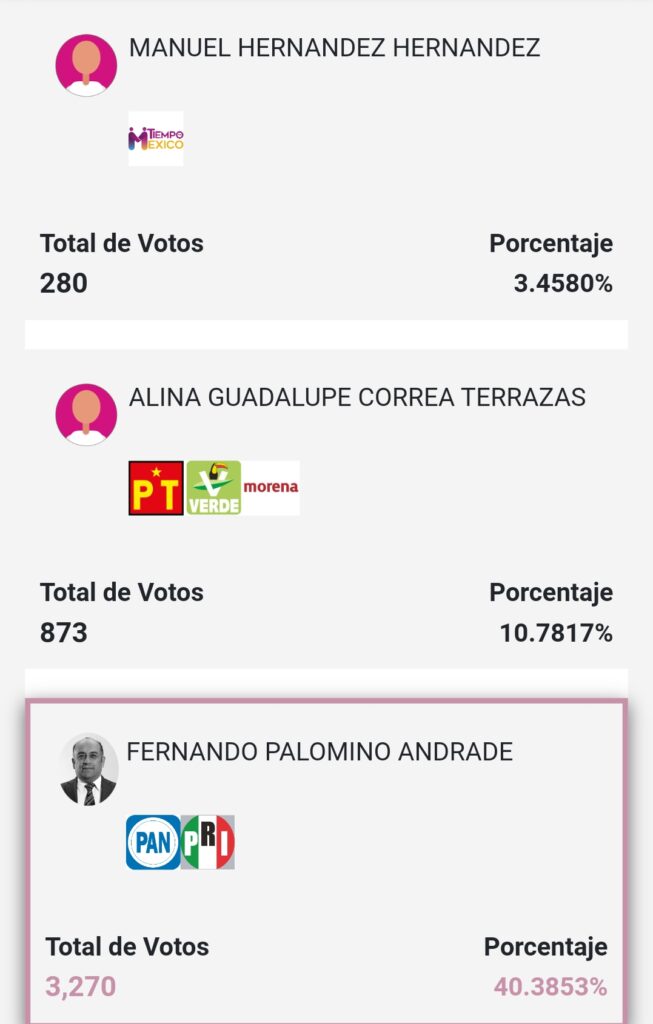653x1024 pixels.
Task: Select the name Fernando Palomino Andrade
Action: coord(319,752)
